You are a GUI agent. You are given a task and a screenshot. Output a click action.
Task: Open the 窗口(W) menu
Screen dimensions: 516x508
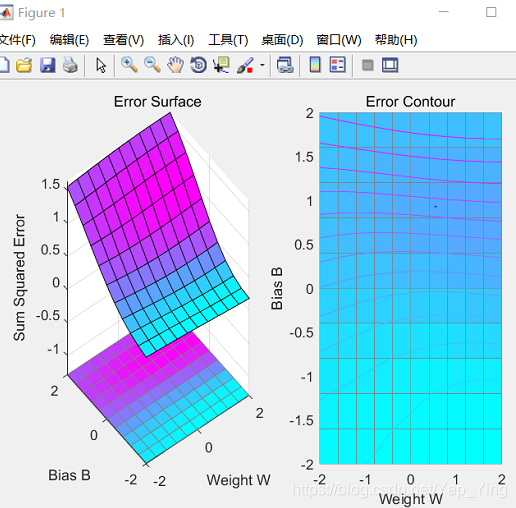coord(339,40)
